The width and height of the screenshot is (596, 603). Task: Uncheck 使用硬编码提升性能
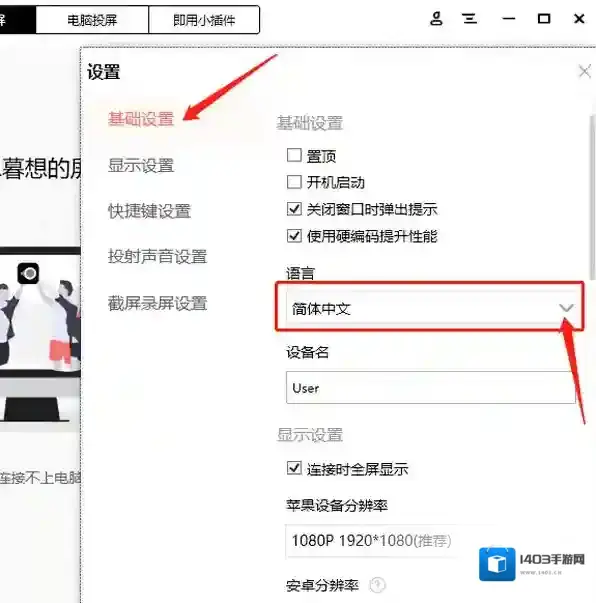(x=294, y=235)
